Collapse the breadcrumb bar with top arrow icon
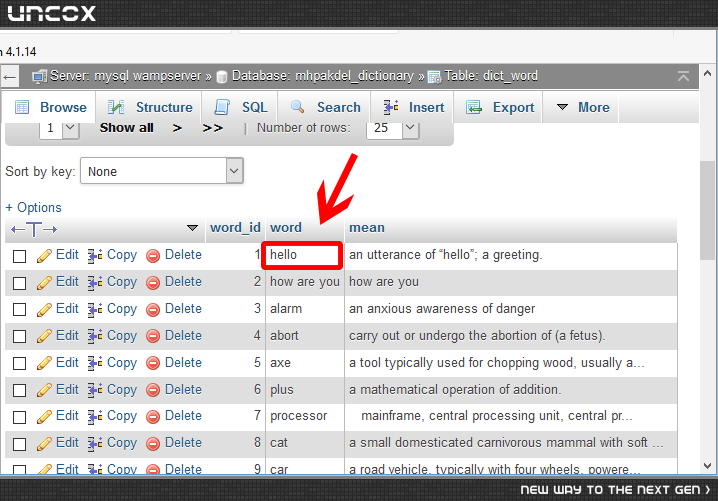 pyautogui.click(x=683, y=76)
